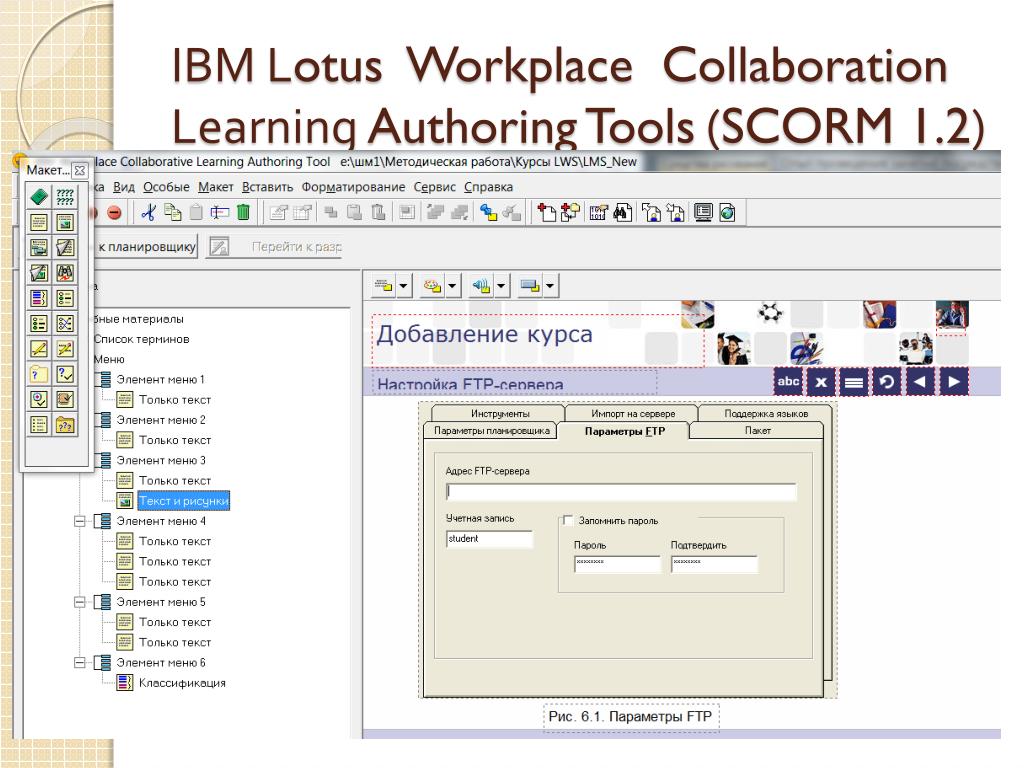Click the greyed Paste clipboard icon
1024x768 pixels.
196,212
